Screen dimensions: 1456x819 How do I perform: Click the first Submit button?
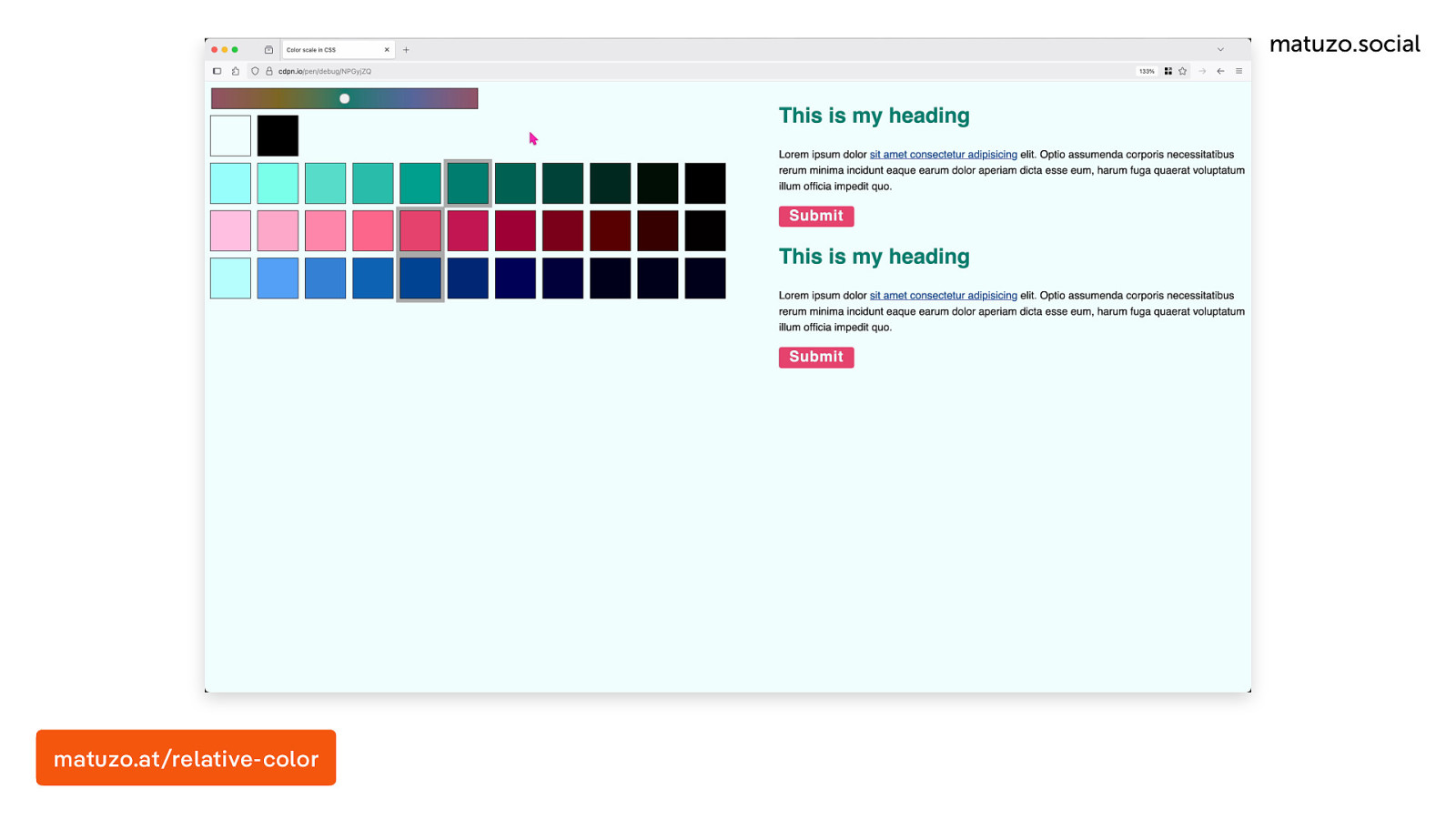[x=816, y=216]
